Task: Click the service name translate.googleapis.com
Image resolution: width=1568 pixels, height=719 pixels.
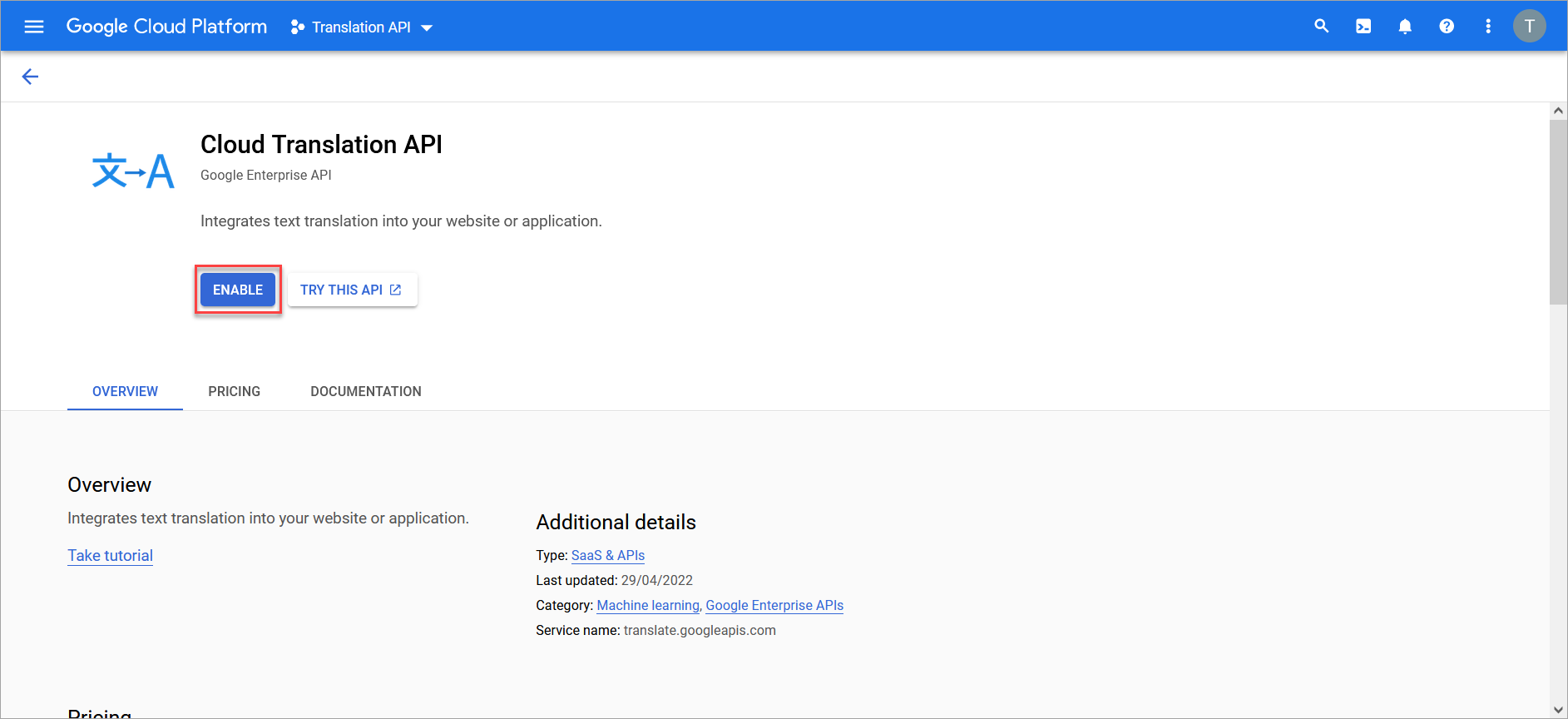Action: coord(700,630)
